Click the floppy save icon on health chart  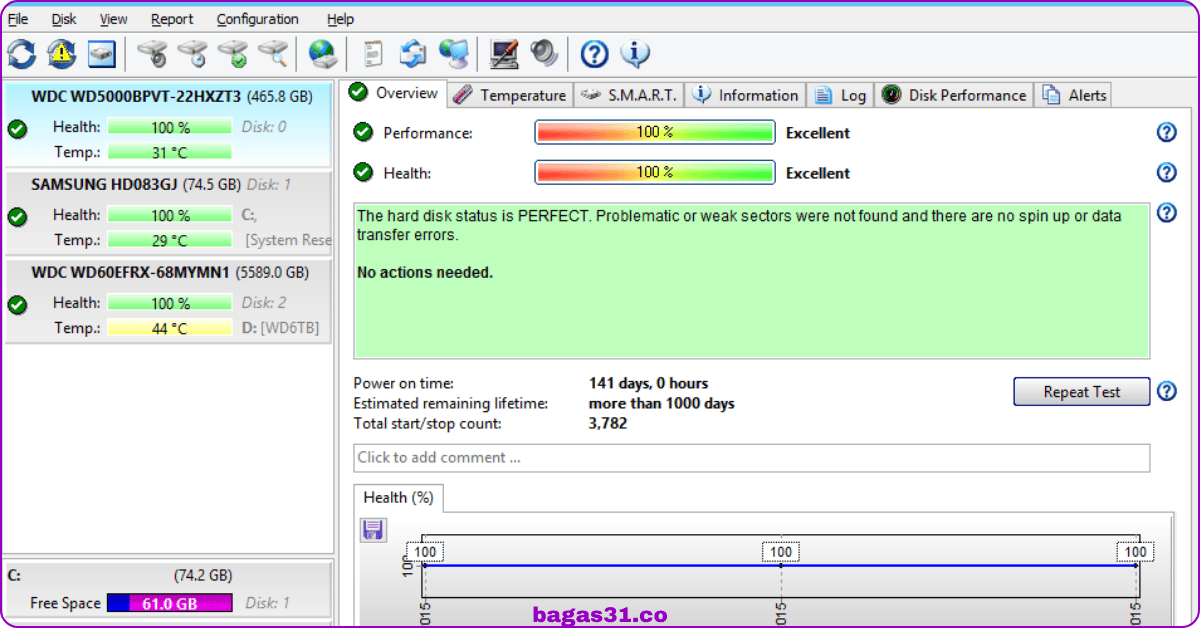pyautogui.click(x=373, y=530)
